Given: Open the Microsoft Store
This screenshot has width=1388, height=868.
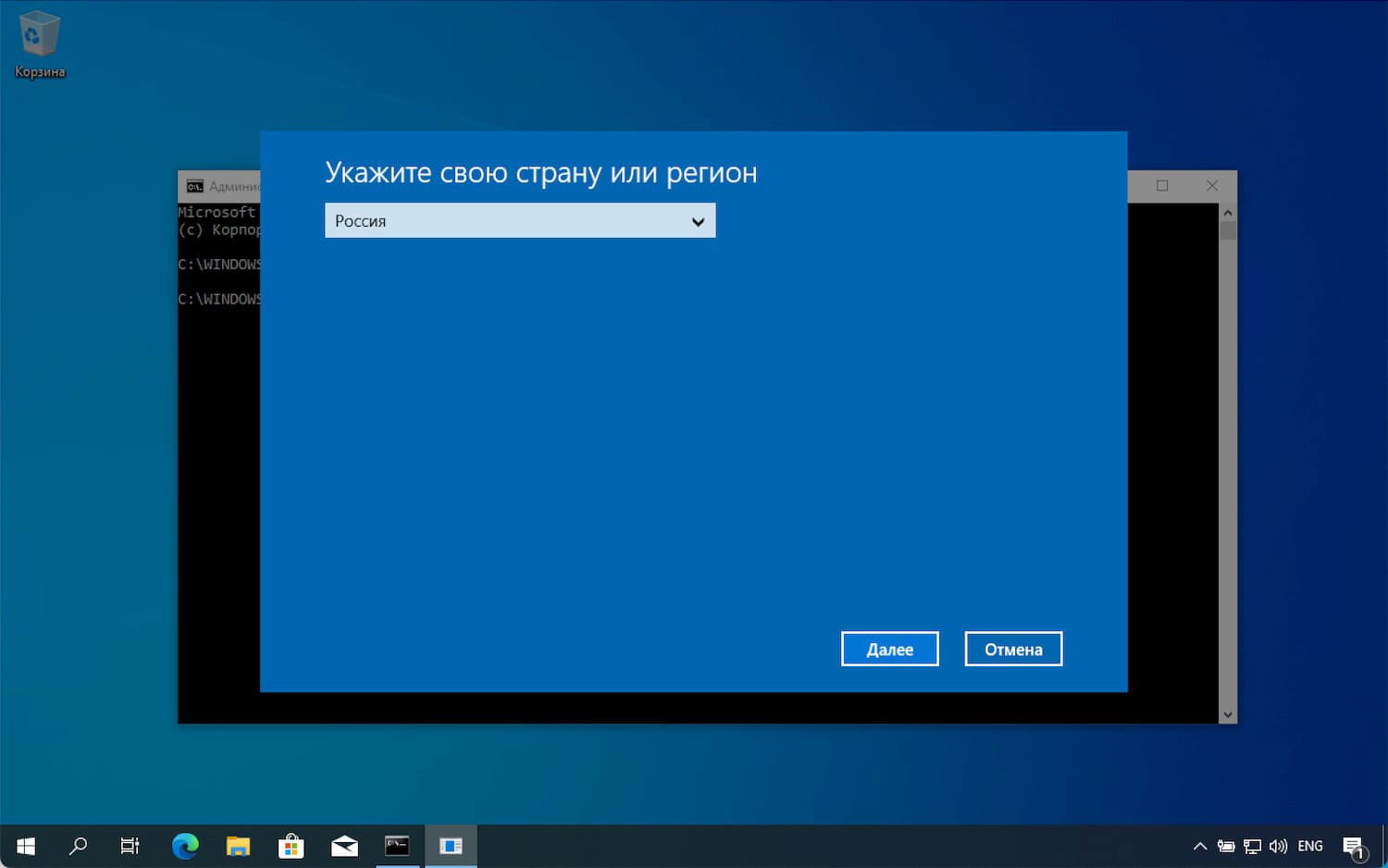Looking at the screenshot, I should [x=291, y=845].
